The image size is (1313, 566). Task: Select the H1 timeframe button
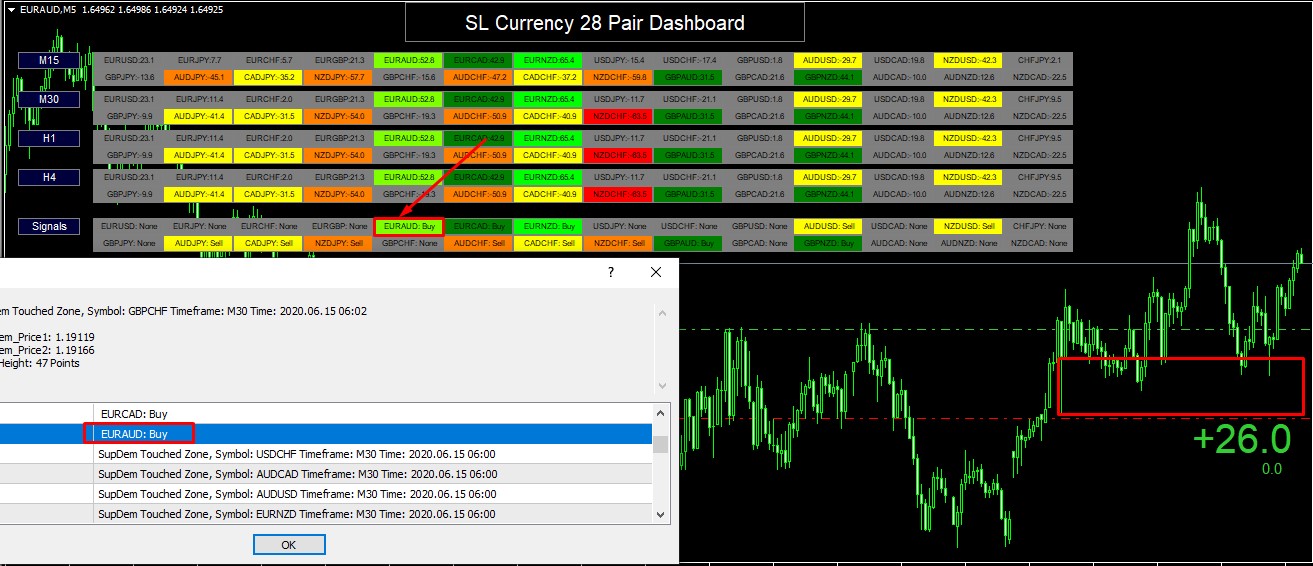coord(49,138)
